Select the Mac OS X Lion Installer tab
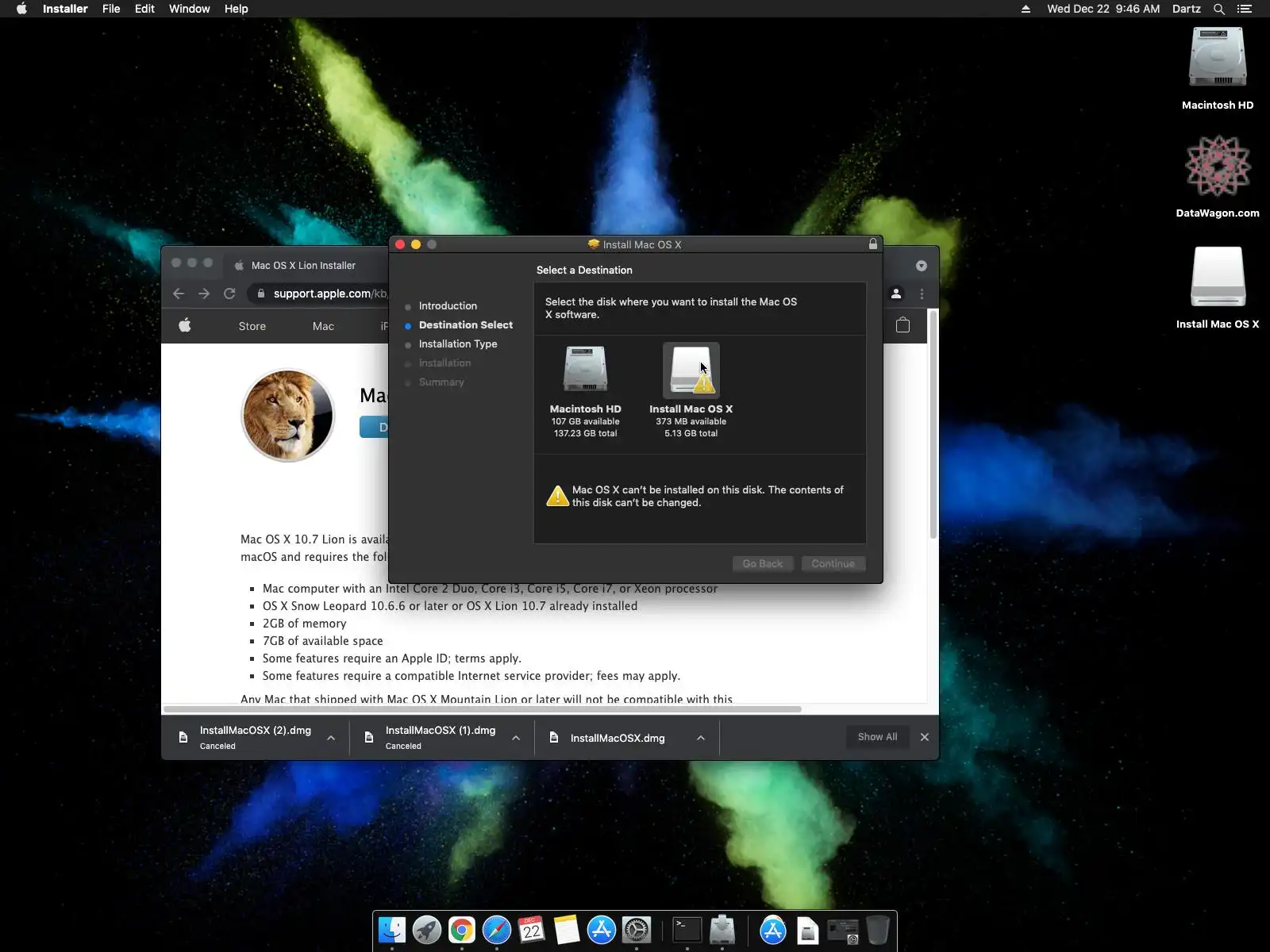This screenshot has width=1270, height=952. 303,266
